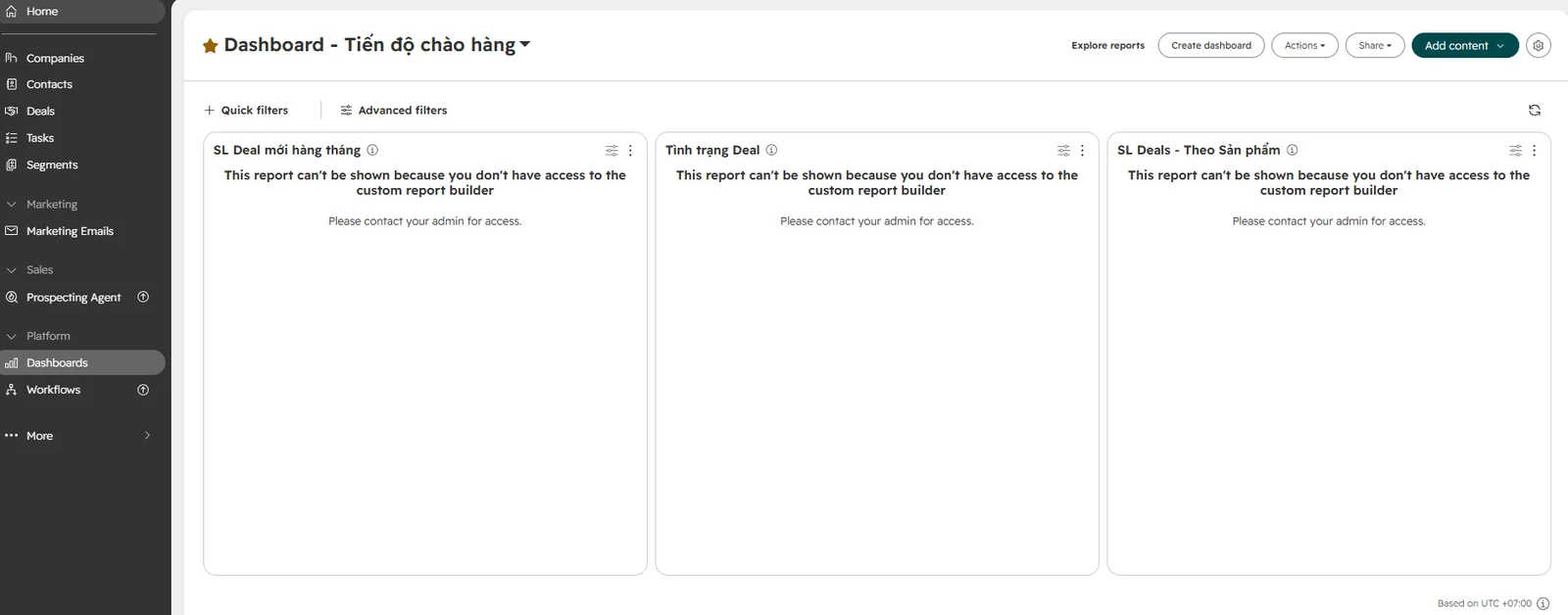Refresh the dashboard with the reload icon
This screenshot has width=1568, height=615.
point(1535,110)
